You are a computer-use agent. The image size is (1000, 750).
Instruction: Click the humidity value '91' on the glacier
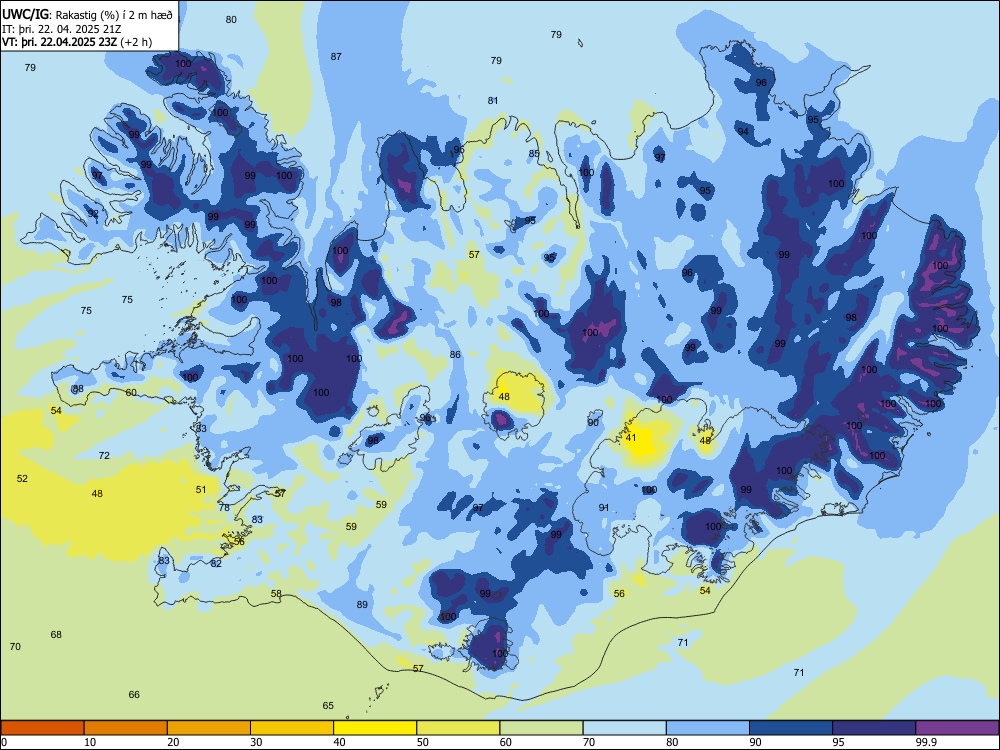[604, 508]
